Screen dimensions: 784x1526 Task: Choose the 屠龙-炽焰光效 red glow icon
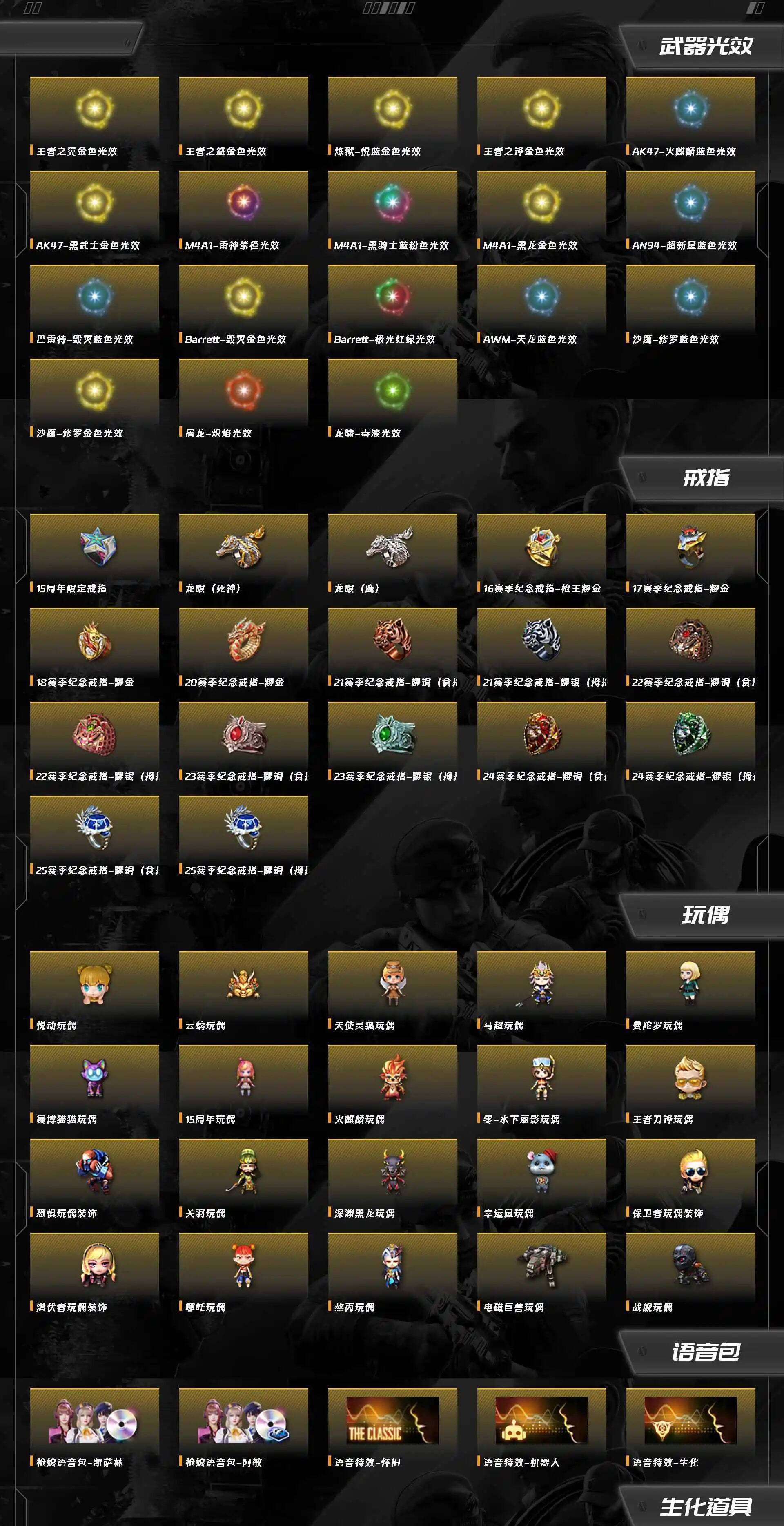[x=243, y=390]
